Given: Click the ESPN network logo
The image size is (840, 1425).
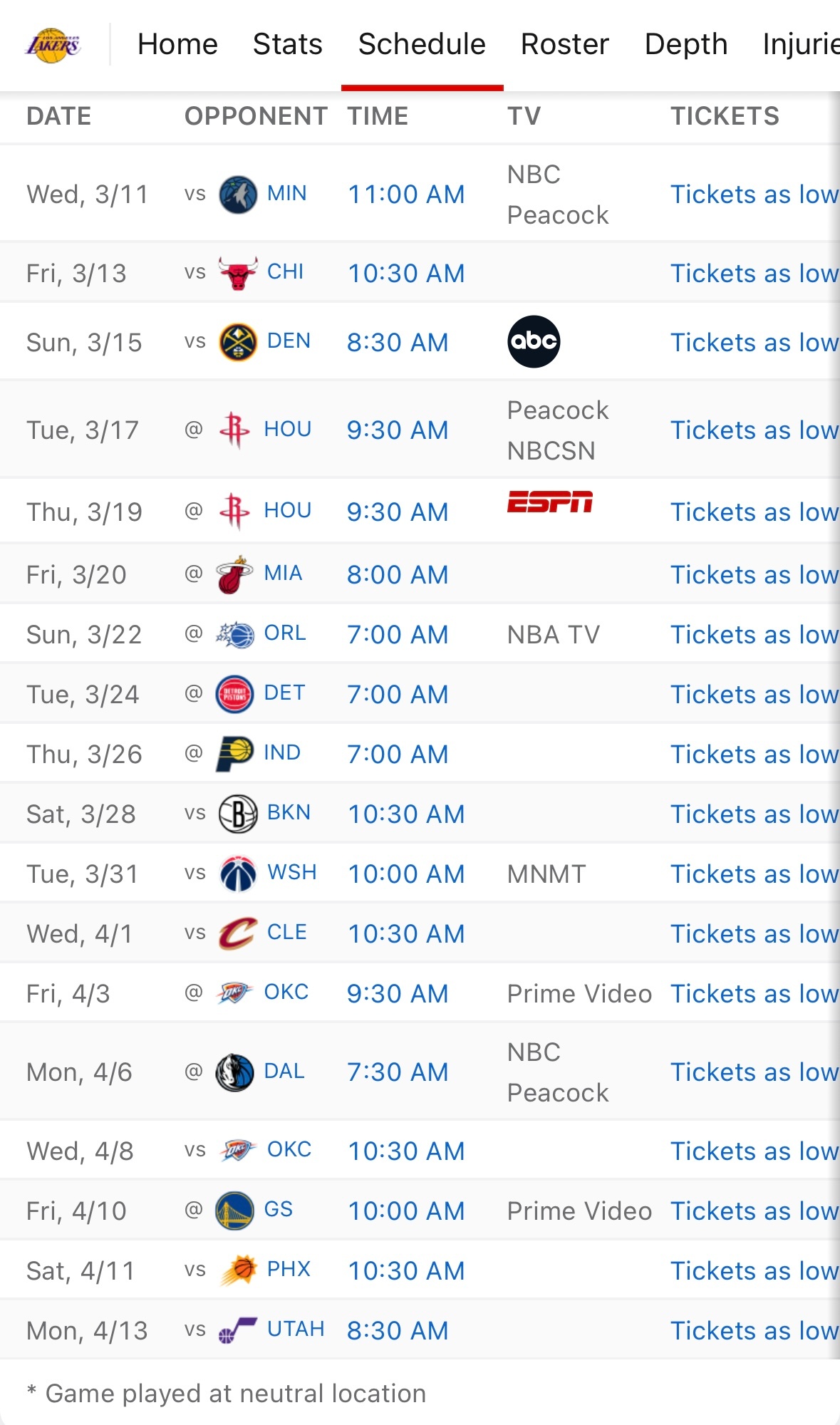Looking at the screenshot, I should [x=549, y=502].
